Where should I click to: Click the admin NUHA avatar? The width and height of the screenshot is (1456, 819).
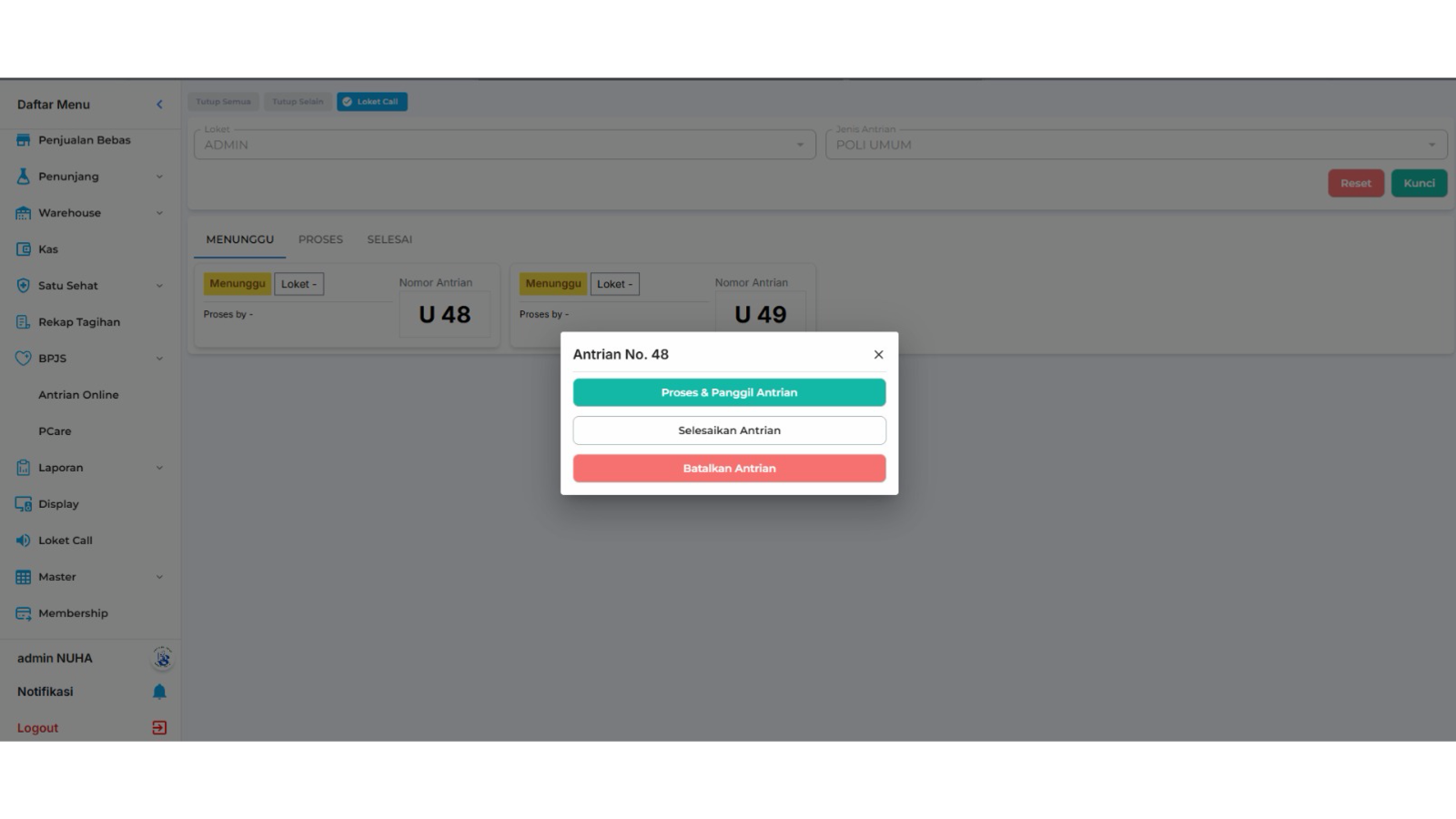[x=162, y=658]
